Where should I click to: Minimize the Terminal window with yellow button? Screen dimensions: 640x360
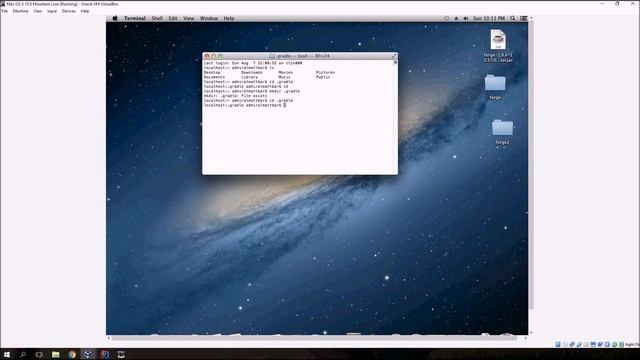213,56
